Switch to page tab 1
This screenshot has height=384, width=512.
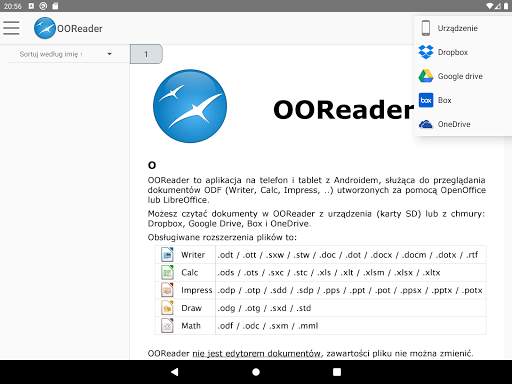146,54
